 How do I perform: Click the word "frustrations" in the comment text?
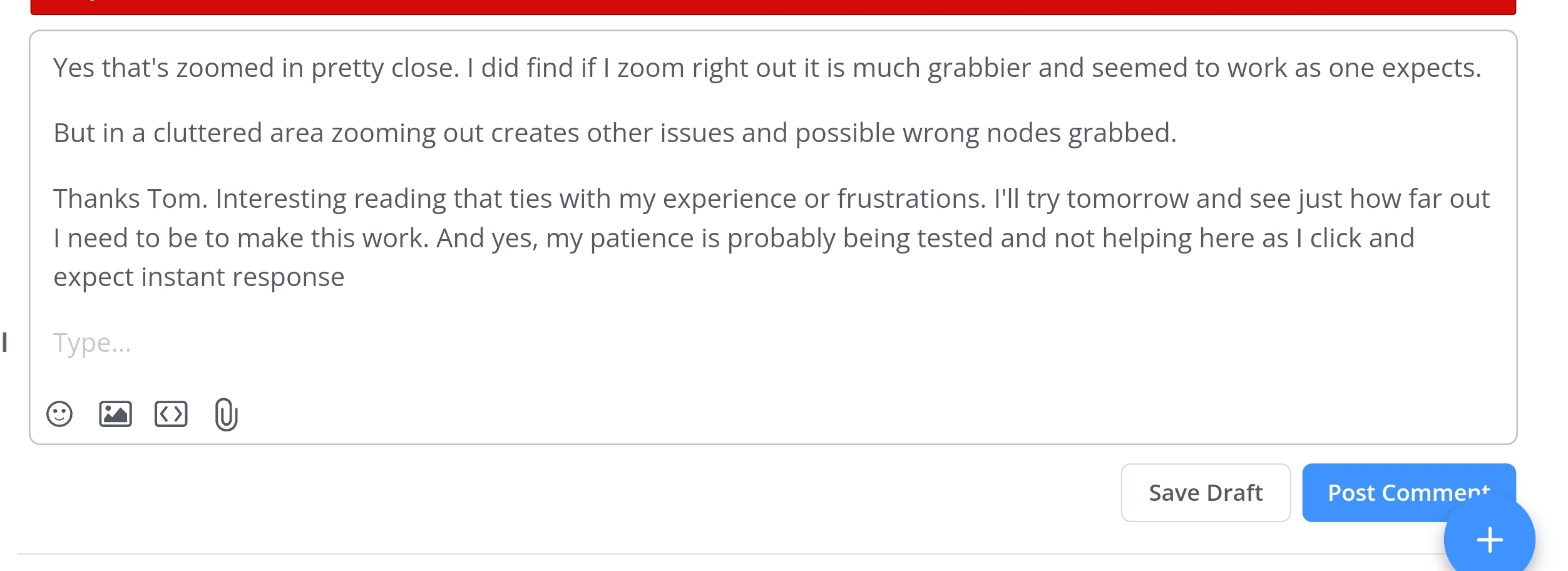[x=911, y=198]
